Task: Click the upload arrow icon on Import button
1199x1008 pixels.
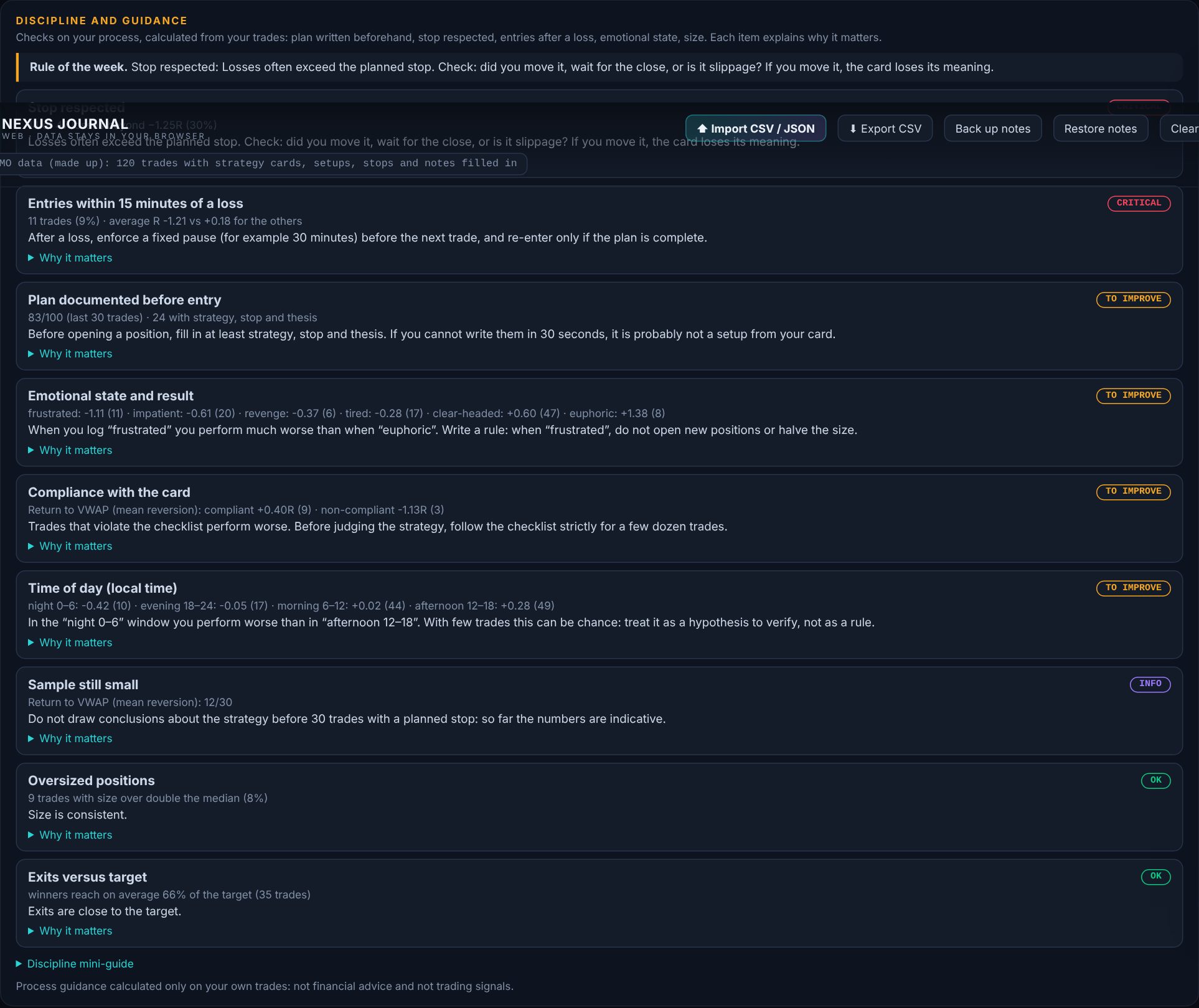Action: [x=702, y=129]
